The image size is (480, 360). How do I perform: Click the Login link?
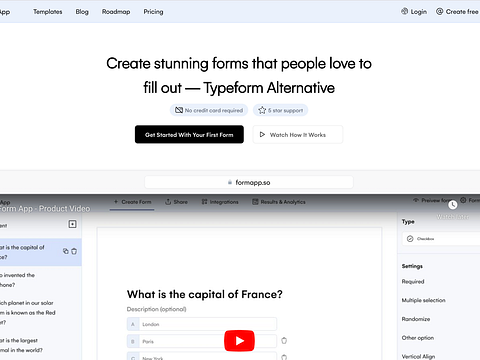[x=414, y=12]
